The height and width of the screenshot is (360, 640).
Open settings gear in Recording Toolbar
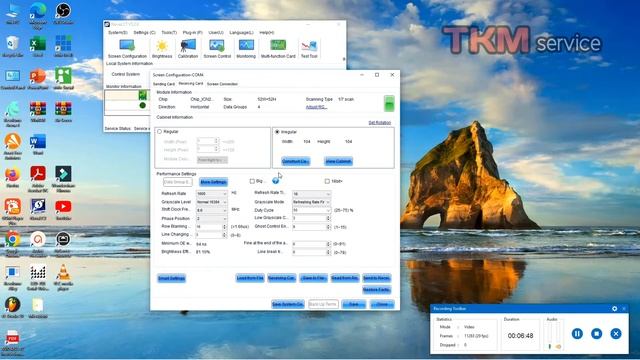coord(614,309)
